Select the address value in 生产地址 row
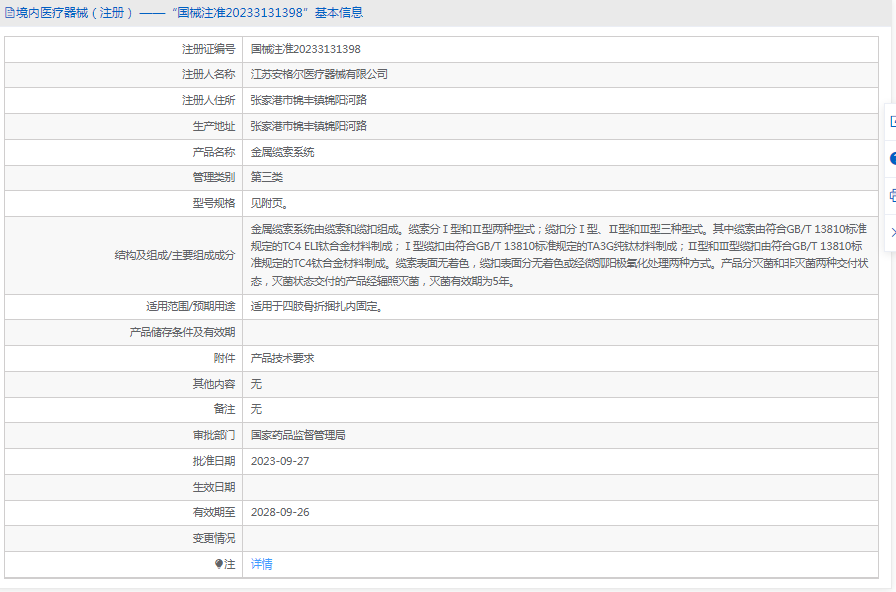Viewport: 896px width, 592px height. [x=309, y=126]
